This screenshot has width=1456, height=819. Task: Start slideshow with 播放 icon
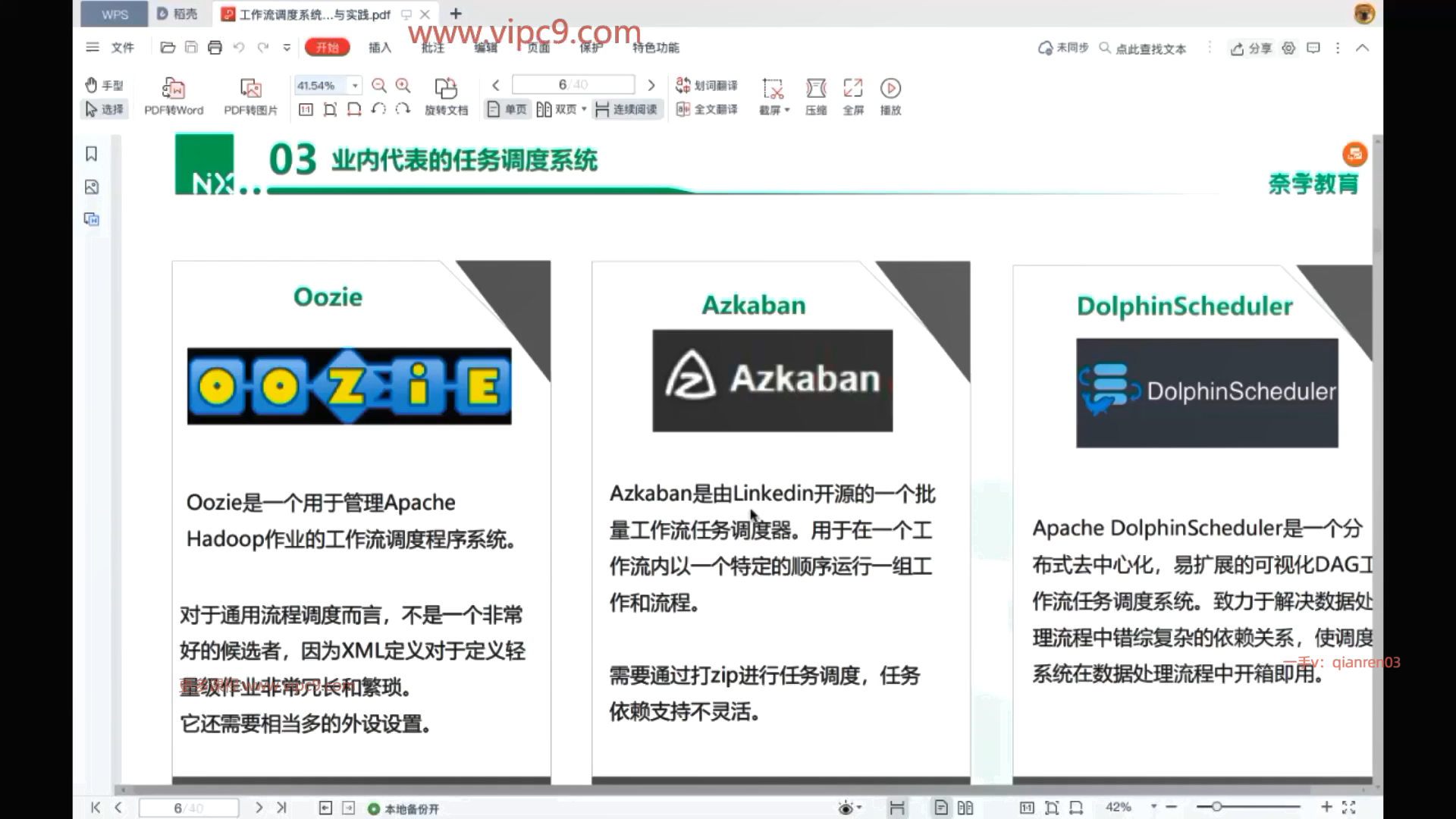890,89
